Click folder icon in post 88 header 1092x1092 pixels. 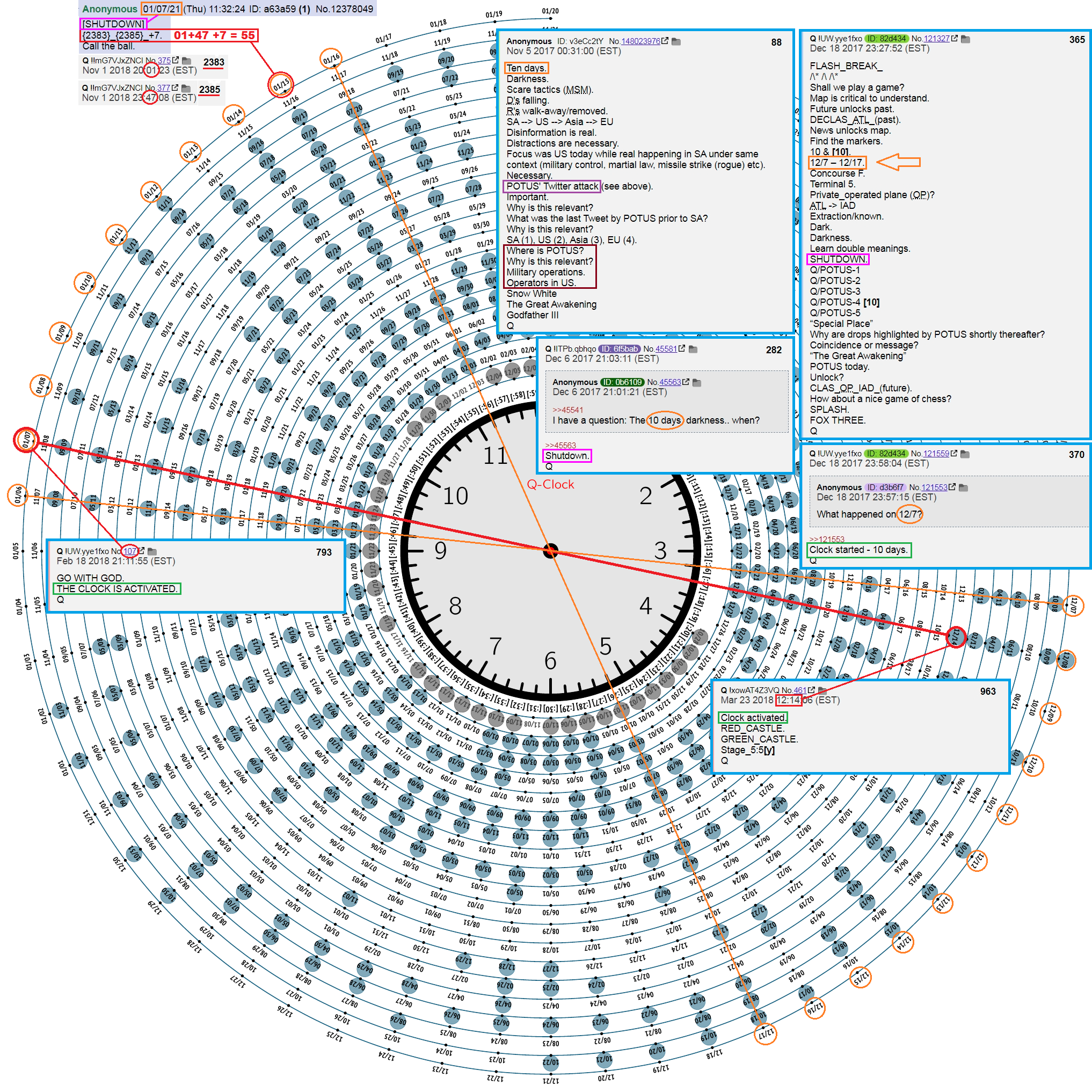coord(676,41)
